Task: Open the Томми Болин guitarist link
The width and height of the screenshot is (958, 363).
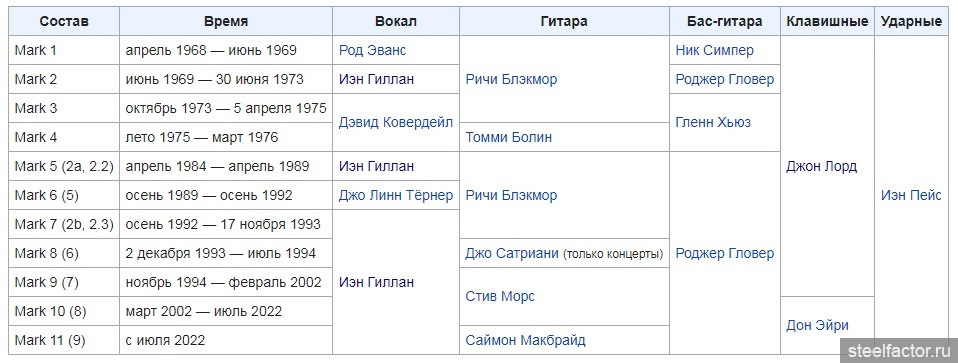Action: pos(508,137)
